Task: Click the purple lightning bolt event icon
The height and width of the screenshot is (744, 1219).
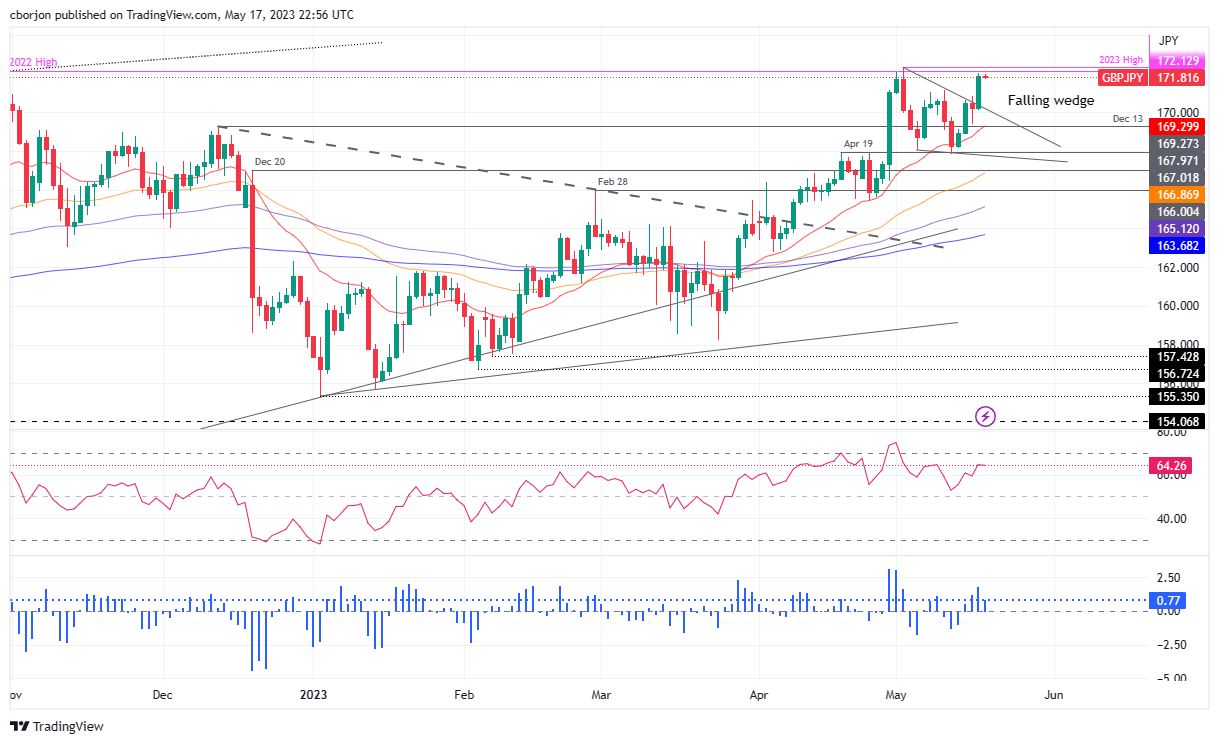Action: pos(986,415)
